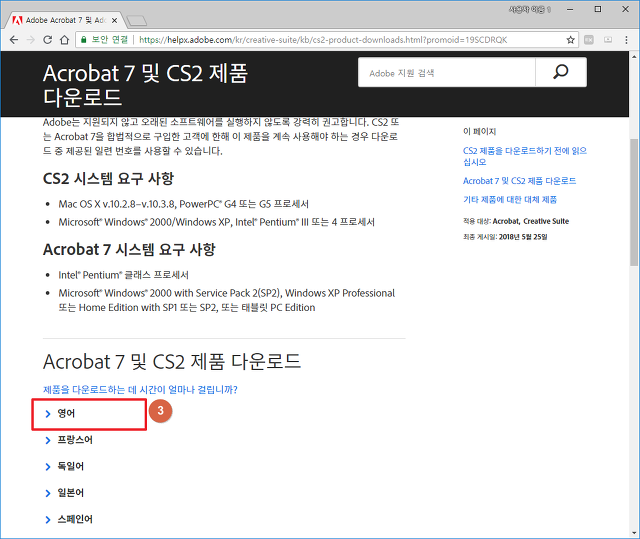Open a new browser tab

pyautogui.click(x=136, y=20)
